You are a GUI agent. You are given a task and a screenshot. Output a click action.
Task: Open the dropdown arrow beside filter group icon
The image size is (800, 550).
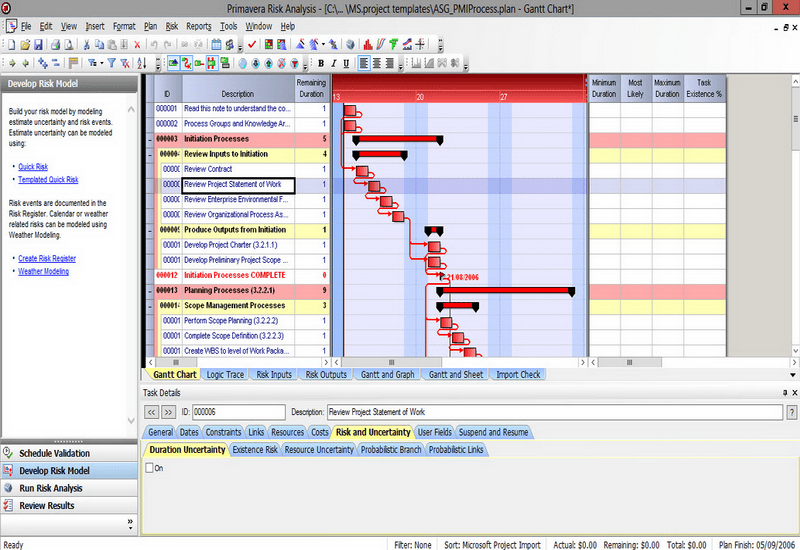tap(102, 63)
